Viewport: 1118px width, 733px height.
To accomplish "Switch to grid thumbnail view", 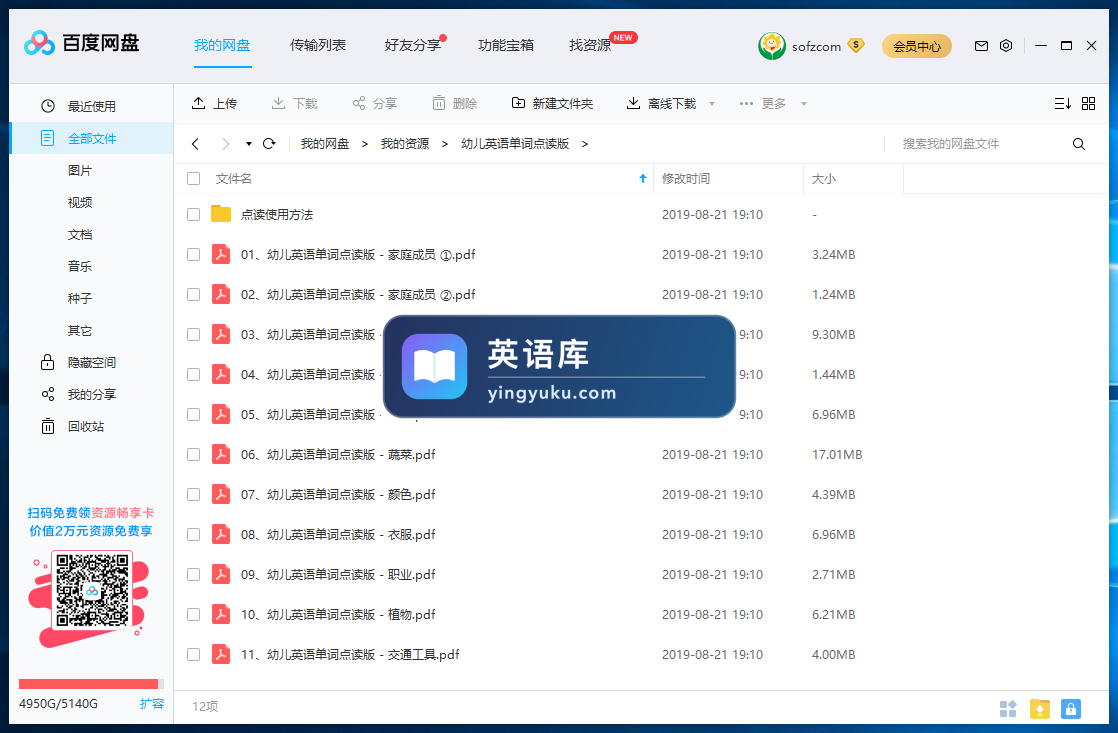I will 1088,103.
